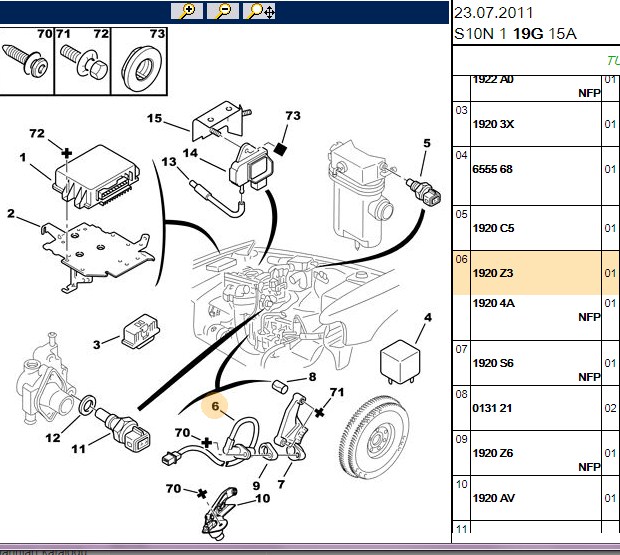Viewport: 620px width, 555px height.
Task: Click part number 6555 68
Action: pyautogui.click(x=492, y=169)
